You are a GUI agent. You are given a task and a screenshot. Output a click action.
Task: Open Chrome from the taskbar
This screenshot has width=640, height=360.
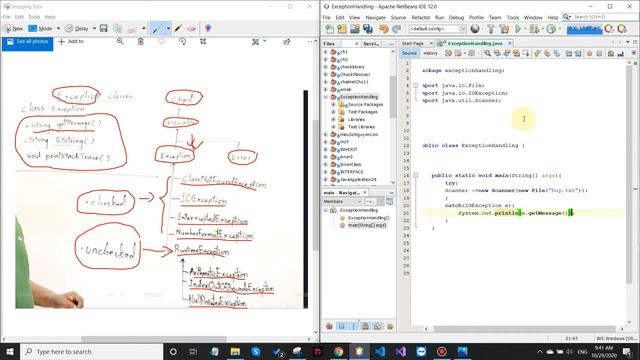[x=338, y=351]
